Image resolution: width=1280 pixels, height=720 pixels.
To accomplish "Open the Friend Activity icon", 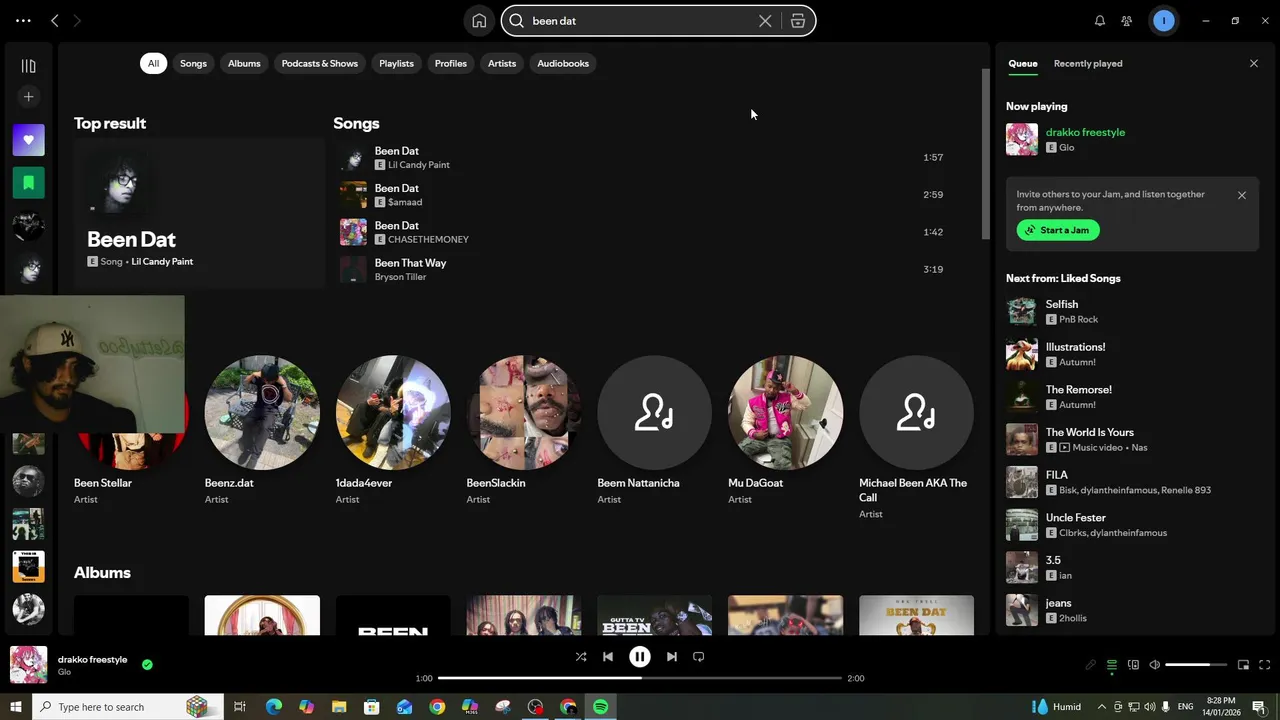I will point(1127,21).
